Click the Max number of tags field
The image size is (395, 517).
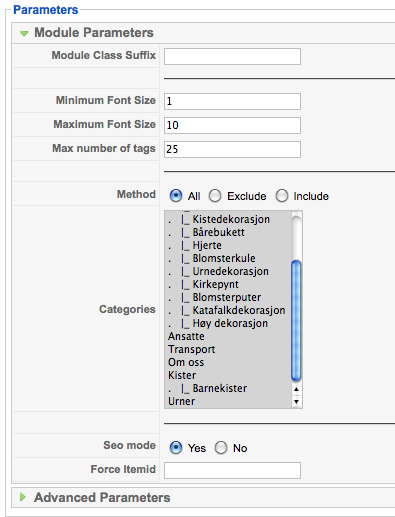[x=232, y=149]
